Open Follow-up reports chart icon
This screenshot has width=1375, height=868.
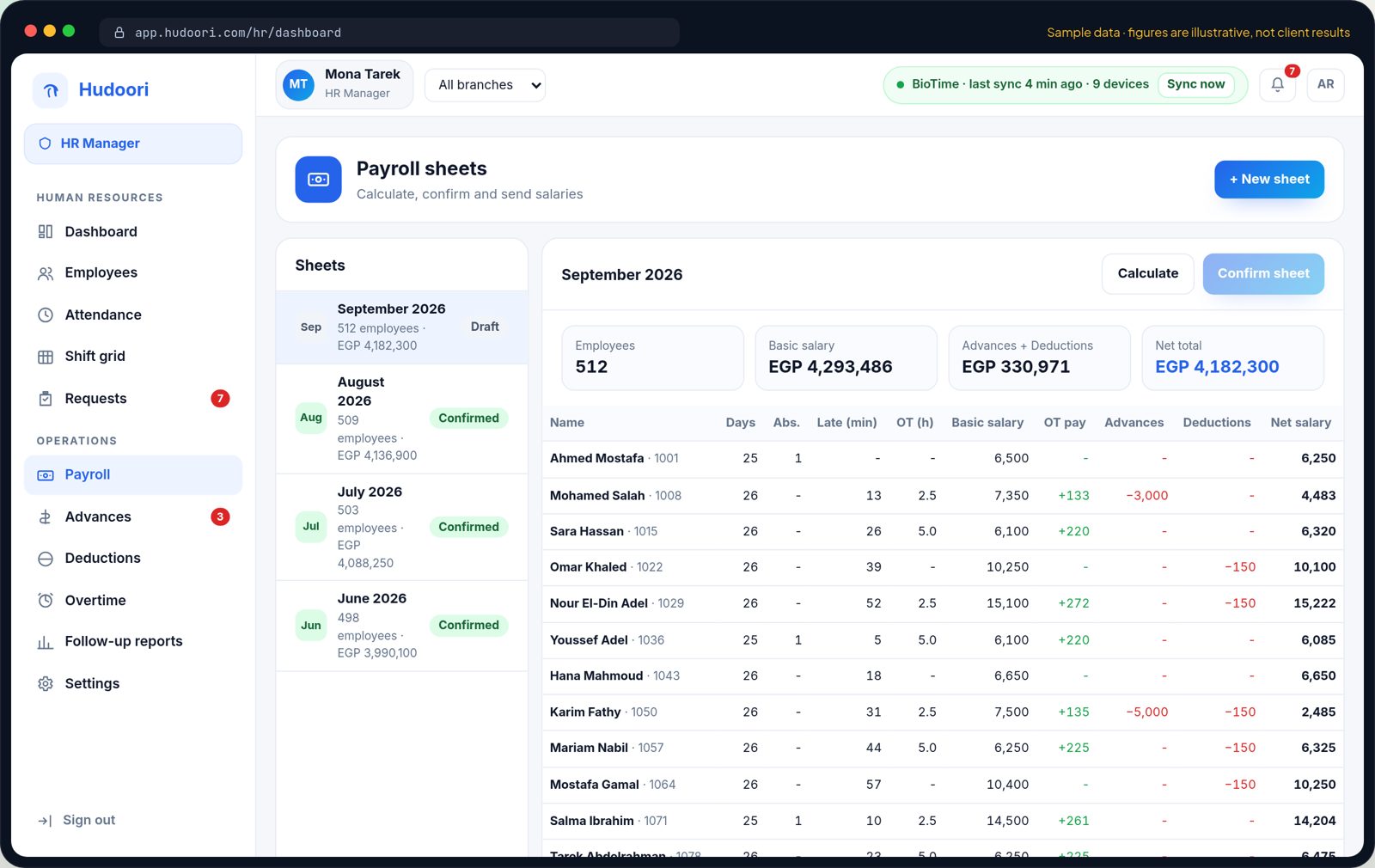click(46, 642)
